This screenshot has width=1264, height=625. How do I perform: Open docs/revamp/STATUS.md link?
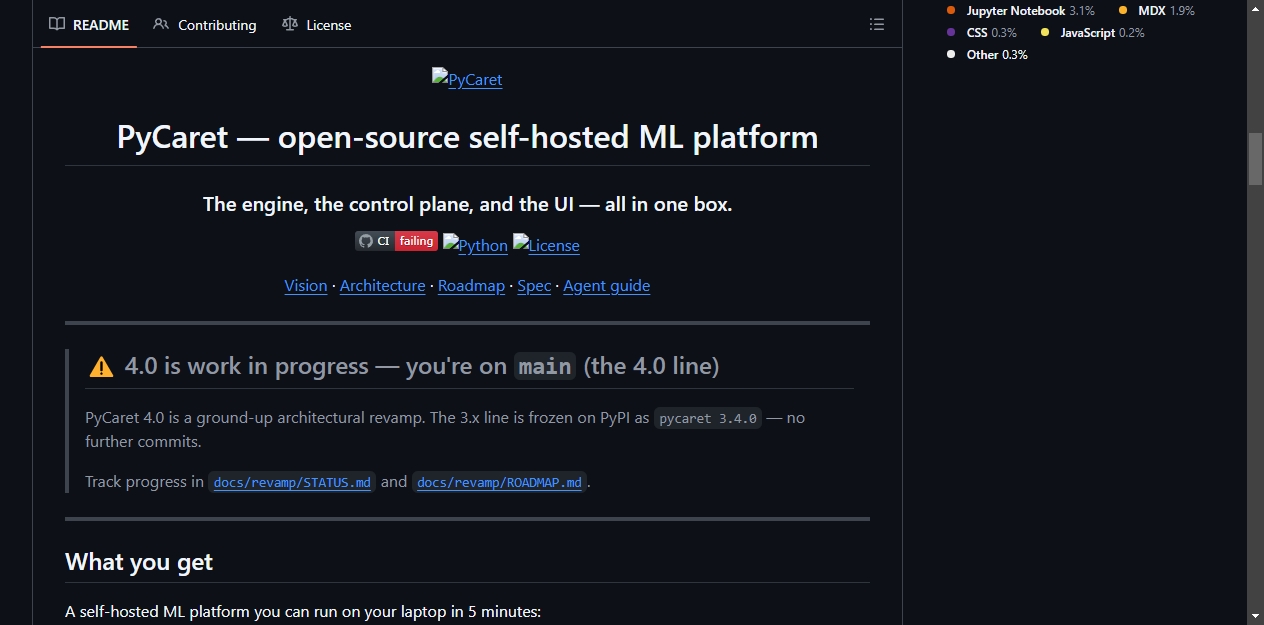[292, 482]
